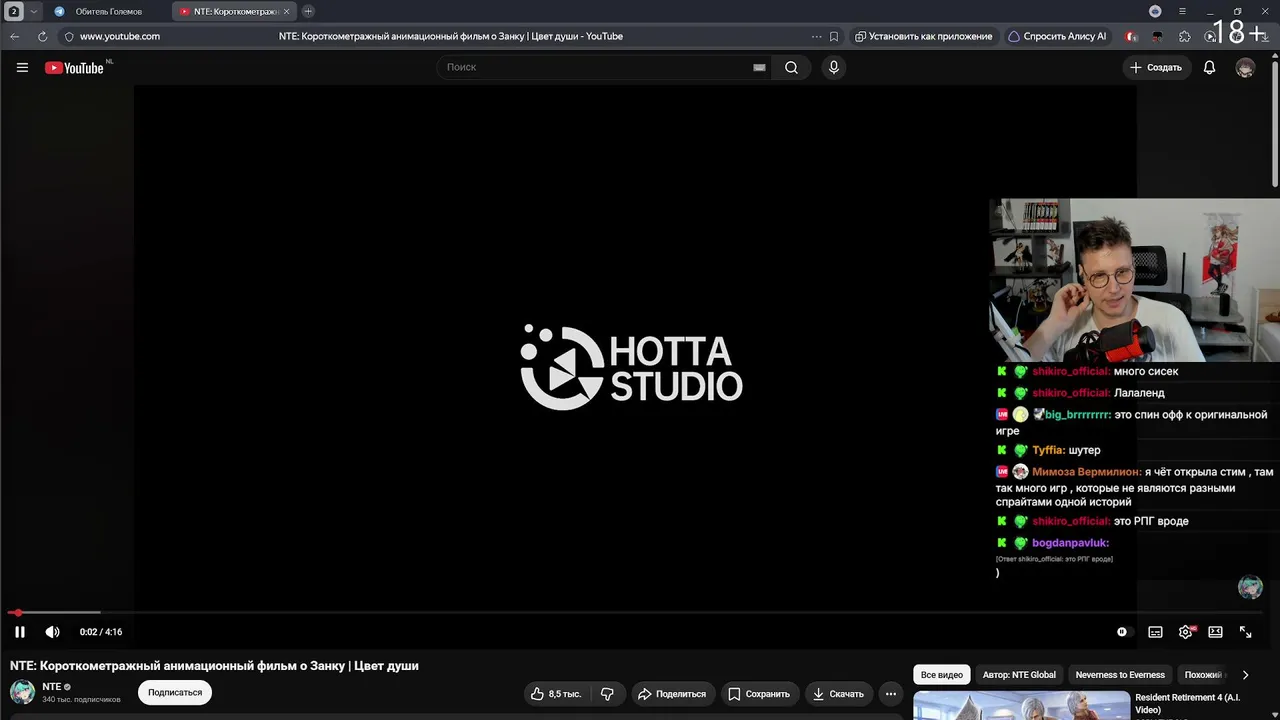Click the address bar showing www.youtube.com
This screenshot has height=720, width=1280.
(119, 36)
